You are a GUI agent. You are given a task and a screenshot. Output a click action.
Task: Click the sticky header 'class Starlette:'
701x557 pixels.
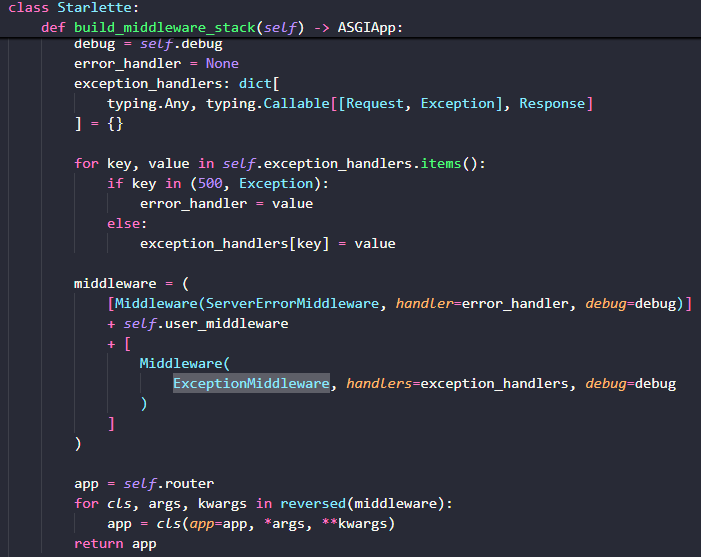[x=74, y=8]
